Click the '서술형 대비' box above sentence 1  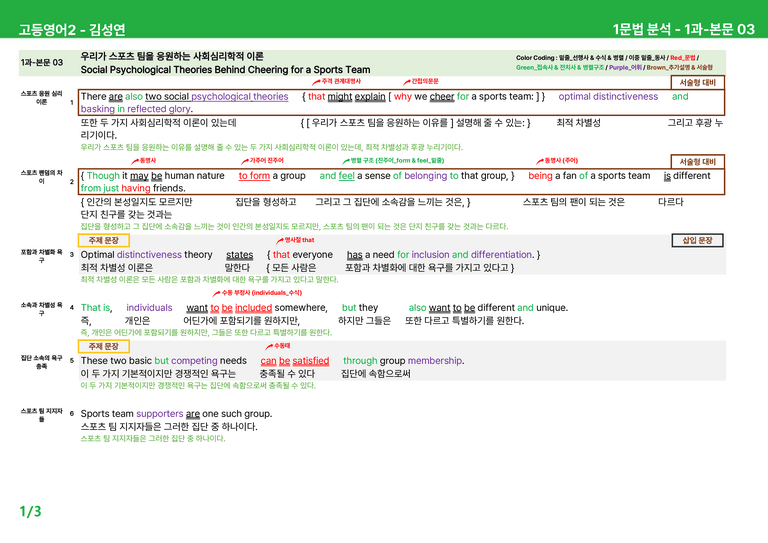[x=697, y=82]
